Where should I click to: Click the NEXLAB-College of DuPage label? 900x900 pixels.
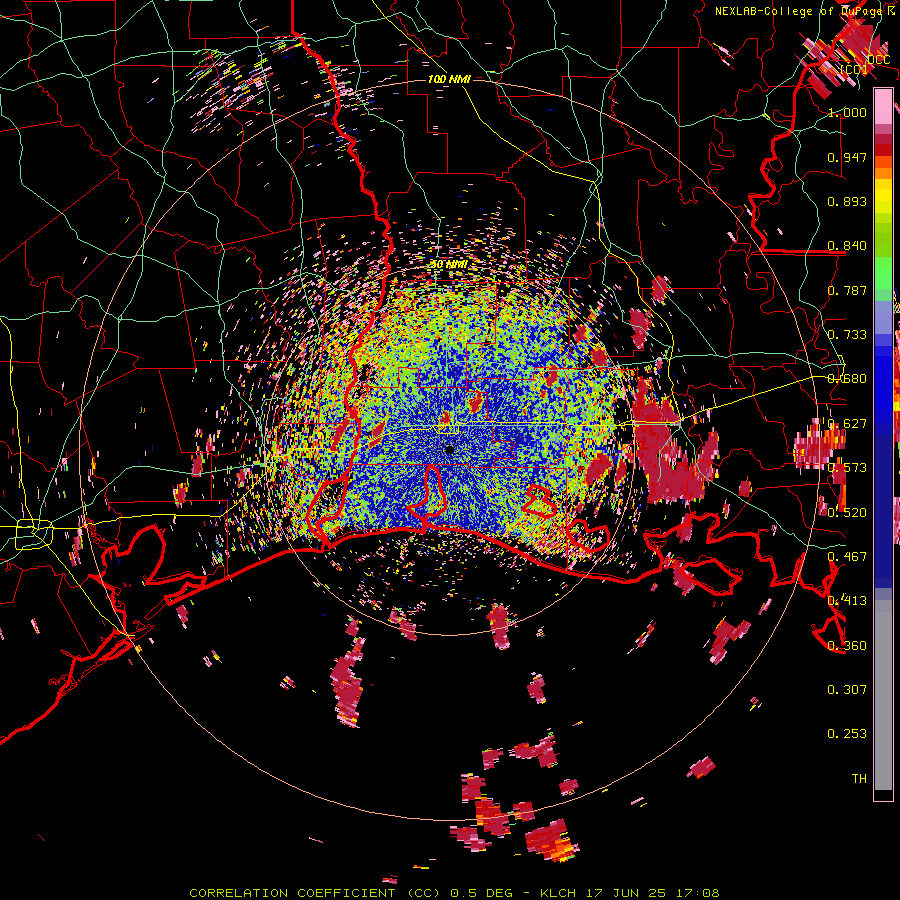(x=797, y=11)
